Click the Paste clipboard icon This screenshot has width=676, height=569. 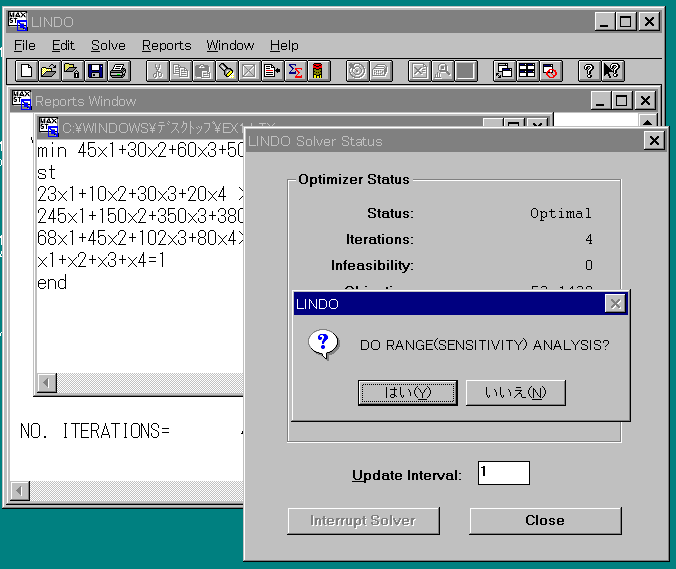(x=203, y=71)
